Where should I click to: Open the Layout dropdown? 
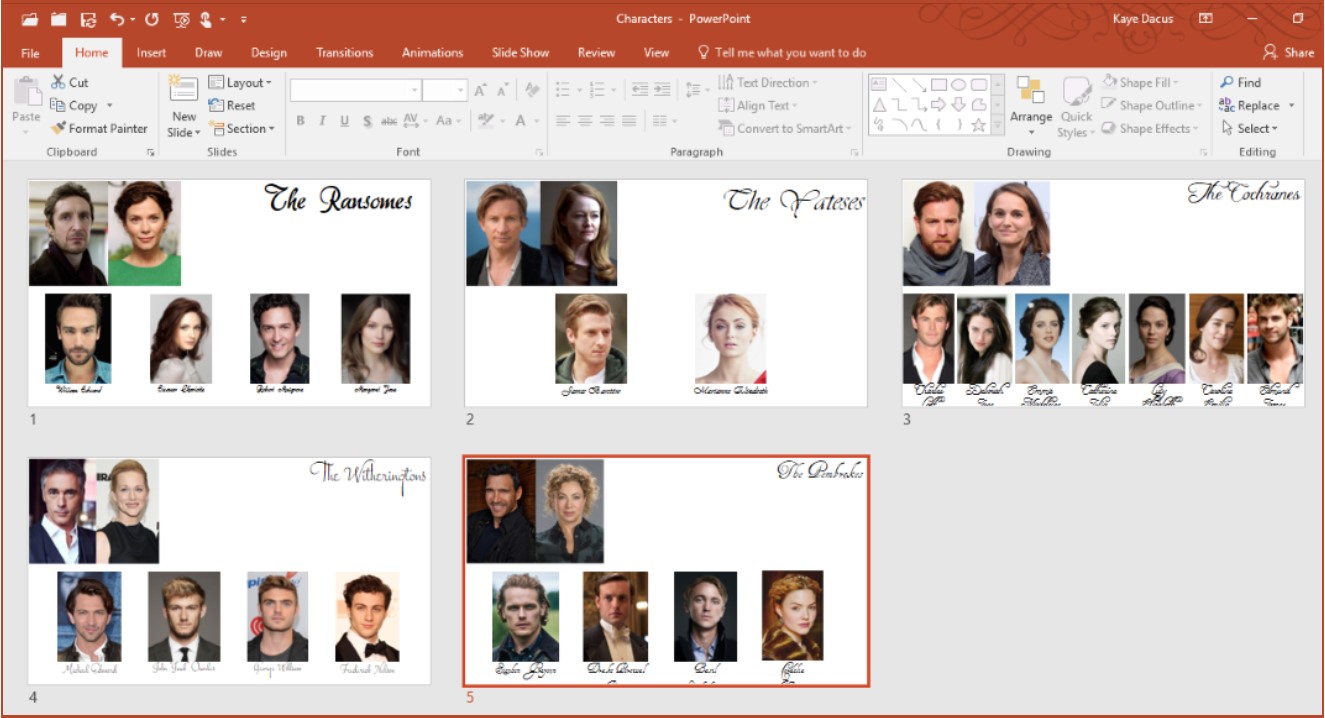pos(240,82)
